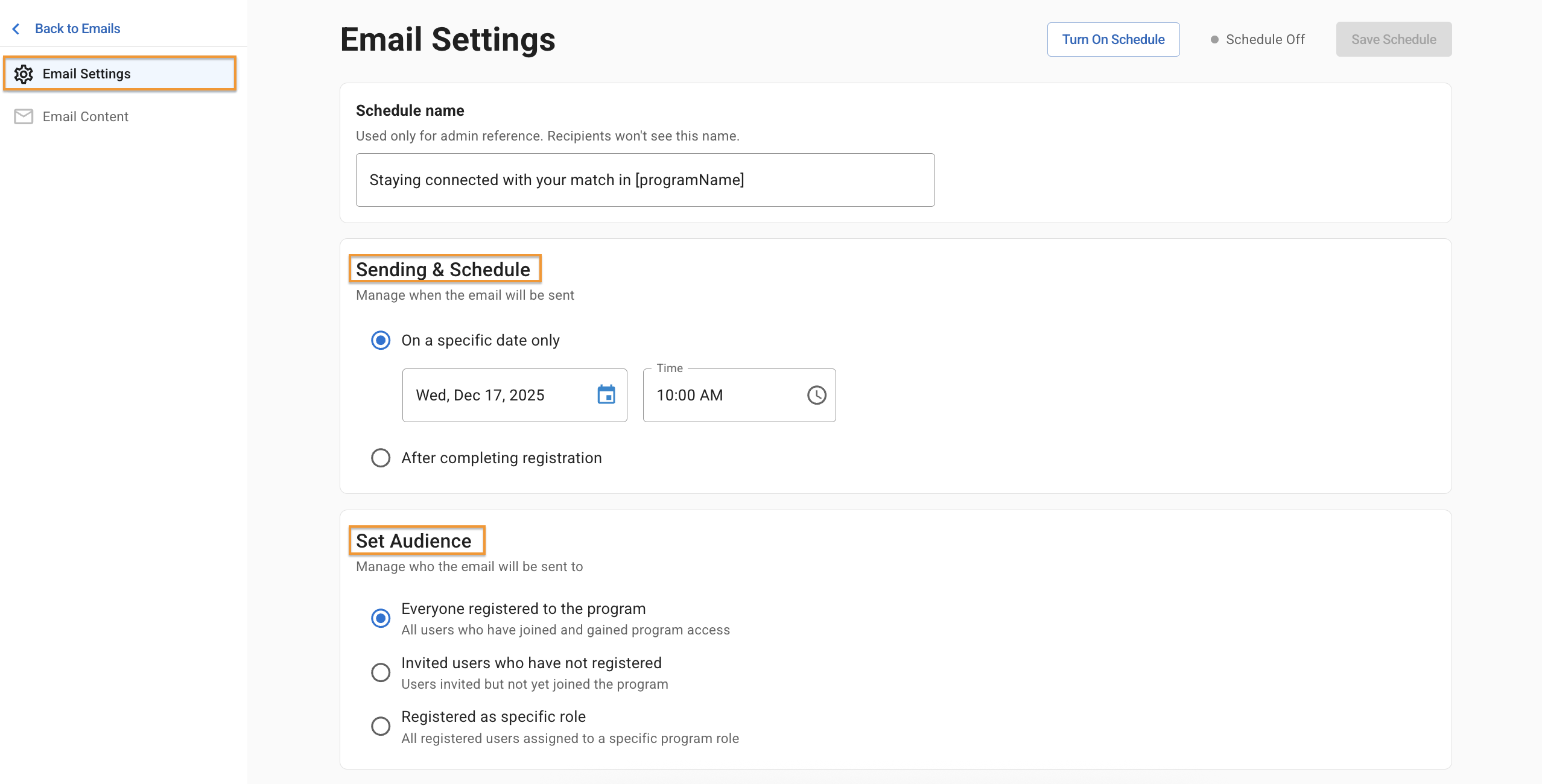
Task: Click the Schedule name text field
Action: (645, 180)
